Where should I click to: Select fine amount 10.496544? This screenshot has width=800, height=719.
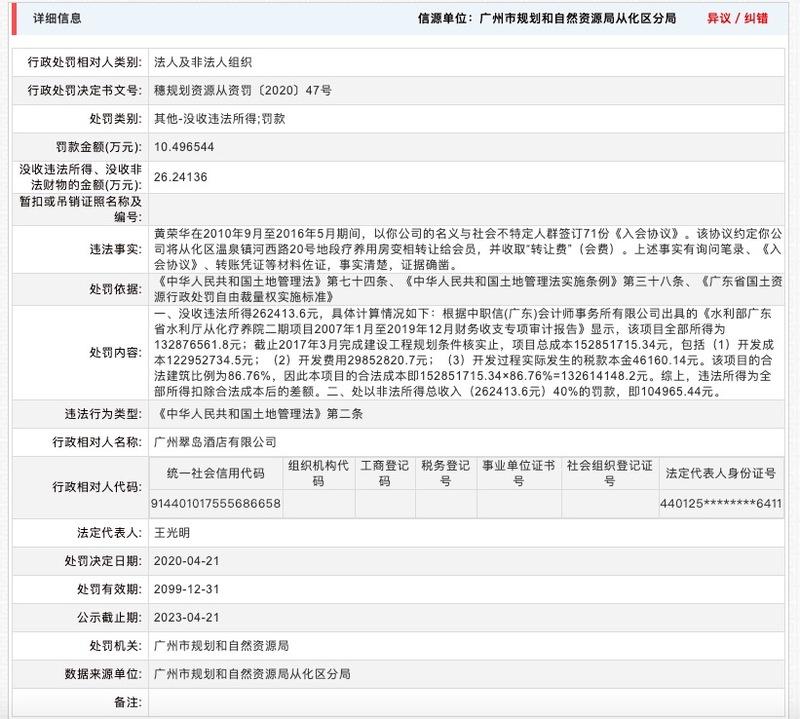tap(184, 147)
